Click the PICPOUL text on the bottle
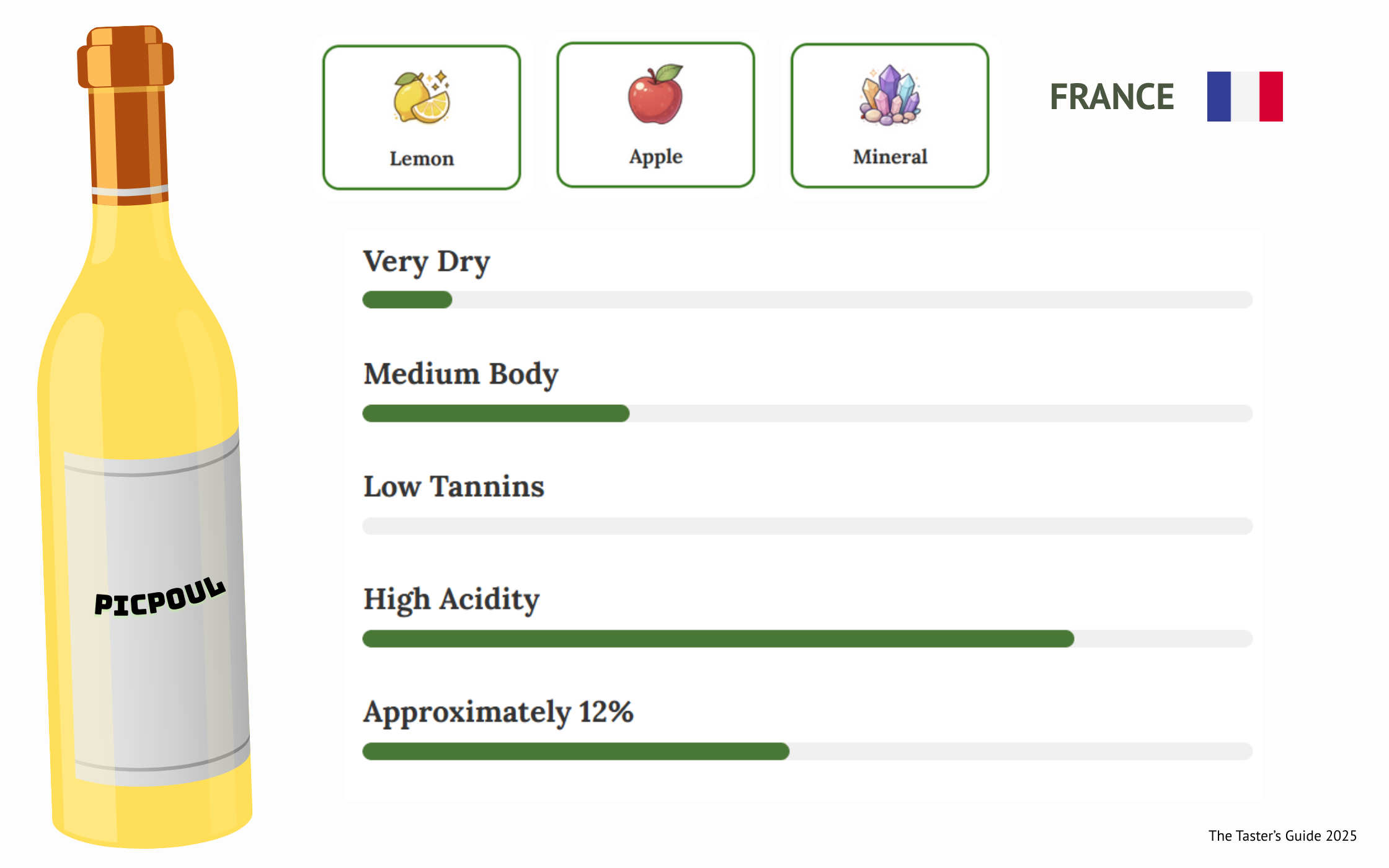This screenshot has height=868, width=1389. pyautogui.click(x=159, y=598)
